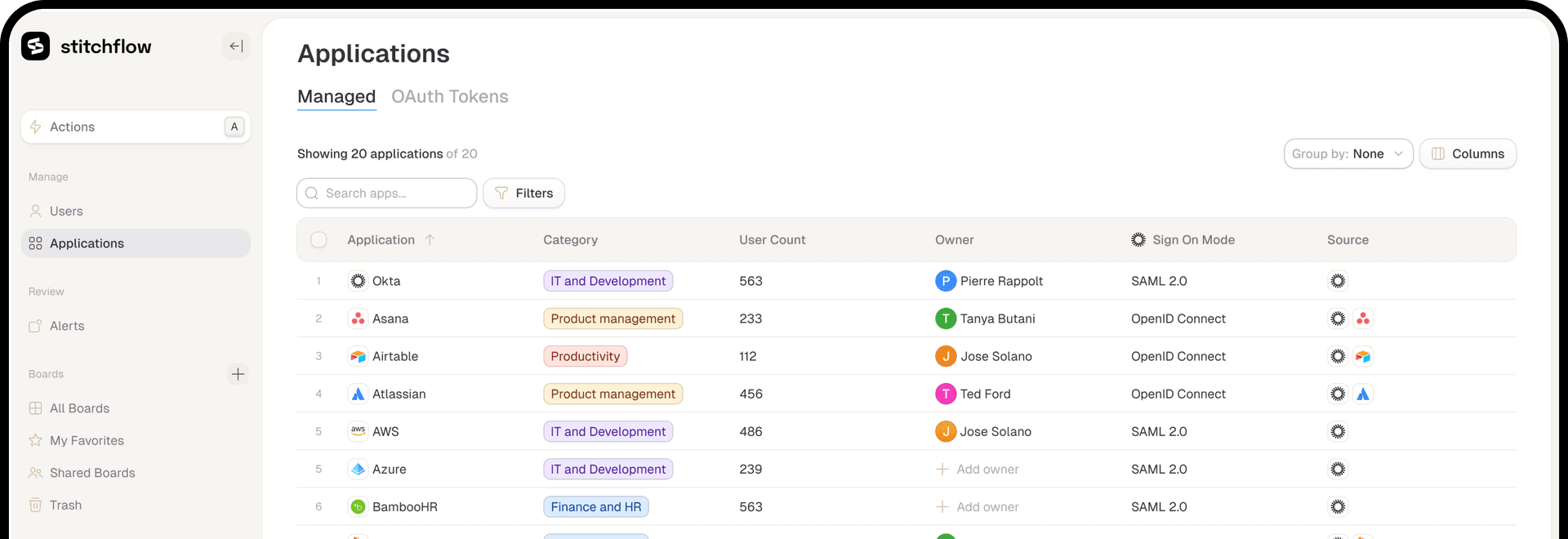Image resolution: width=1568 pixels, height=539 pixels.
Task: Click the BambooHR app icon
Action: [358, 506]
